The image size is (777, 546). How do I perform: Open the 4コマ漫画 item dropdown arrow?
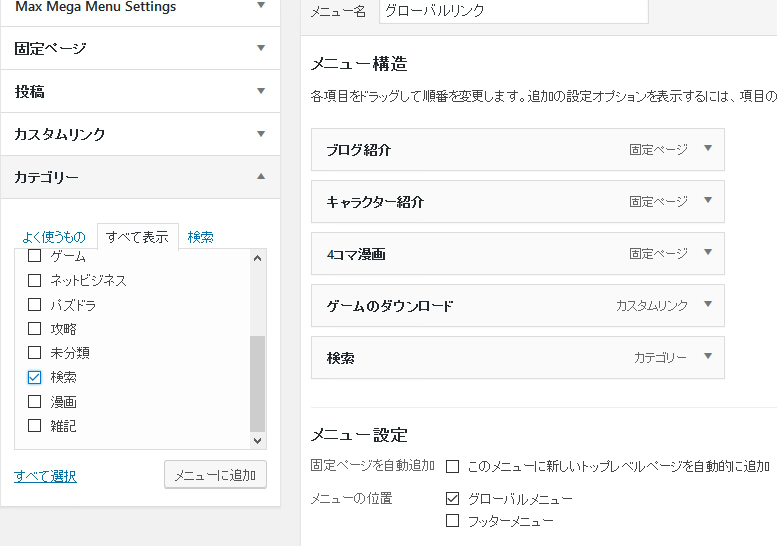click(708, 252)
